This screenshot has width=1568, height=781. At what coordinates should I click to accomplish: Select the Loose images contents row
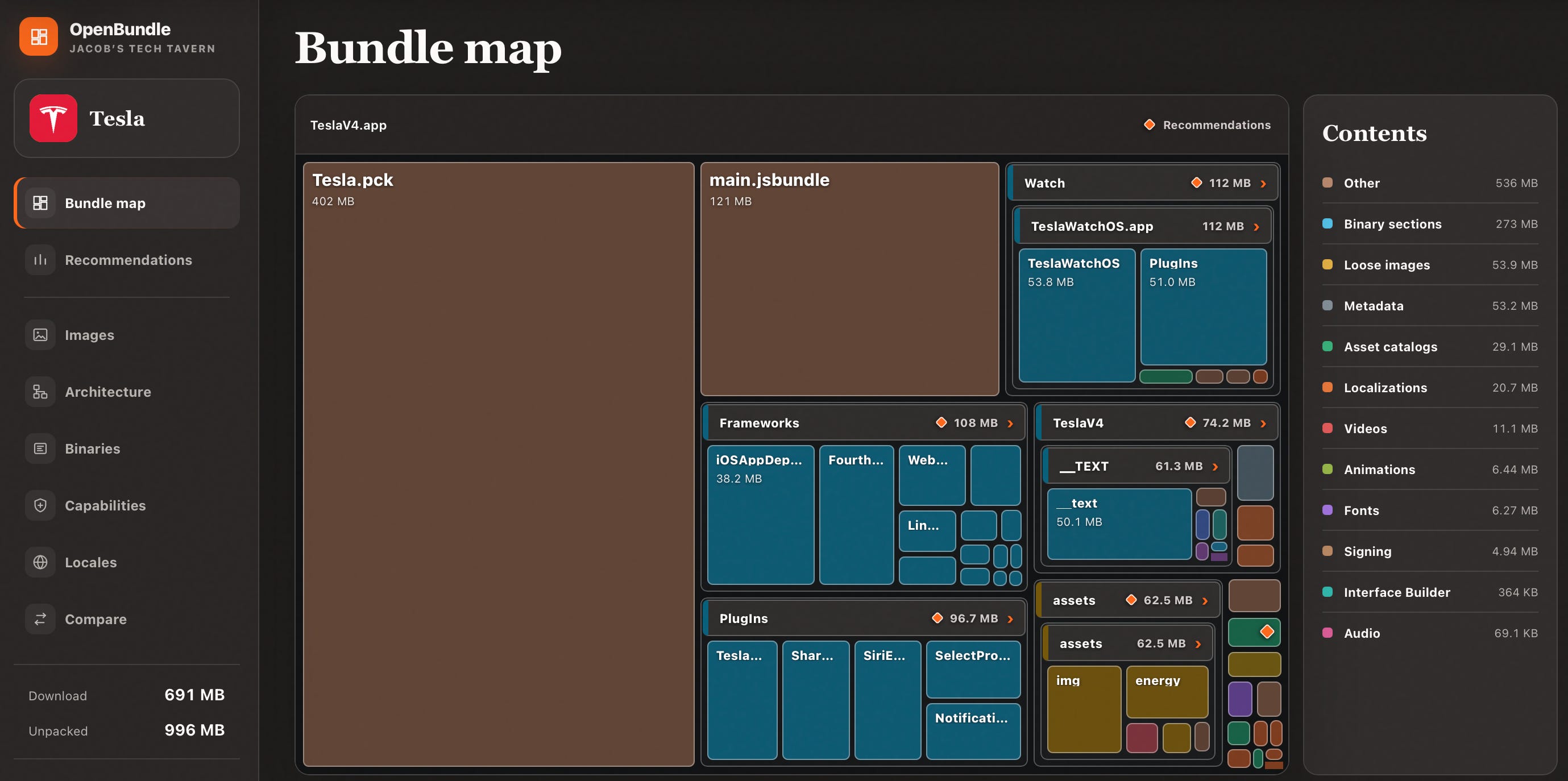(1430, 265)
